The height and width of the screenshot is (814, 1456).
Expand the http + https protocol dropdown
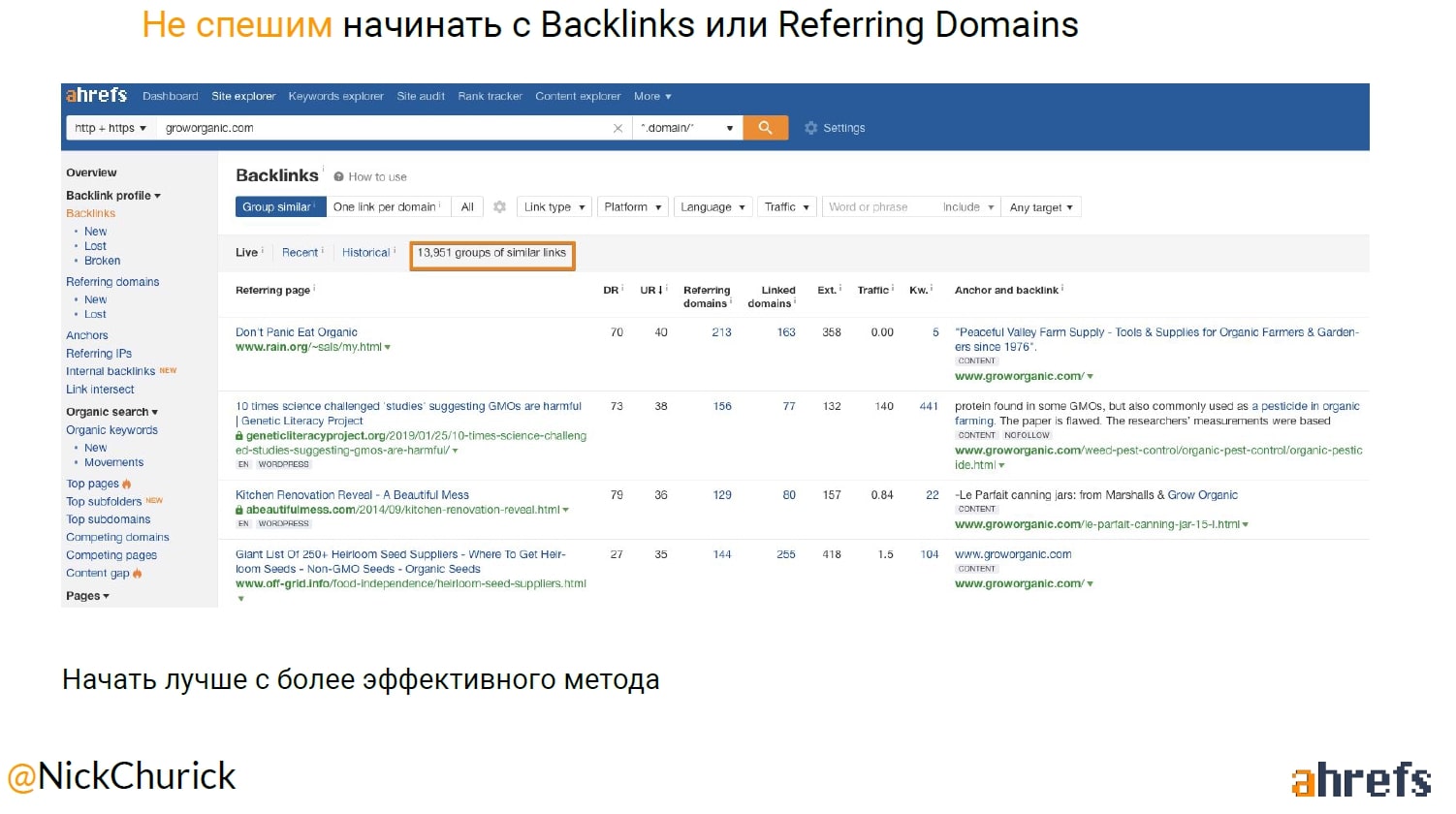click(x=111, y=128)
